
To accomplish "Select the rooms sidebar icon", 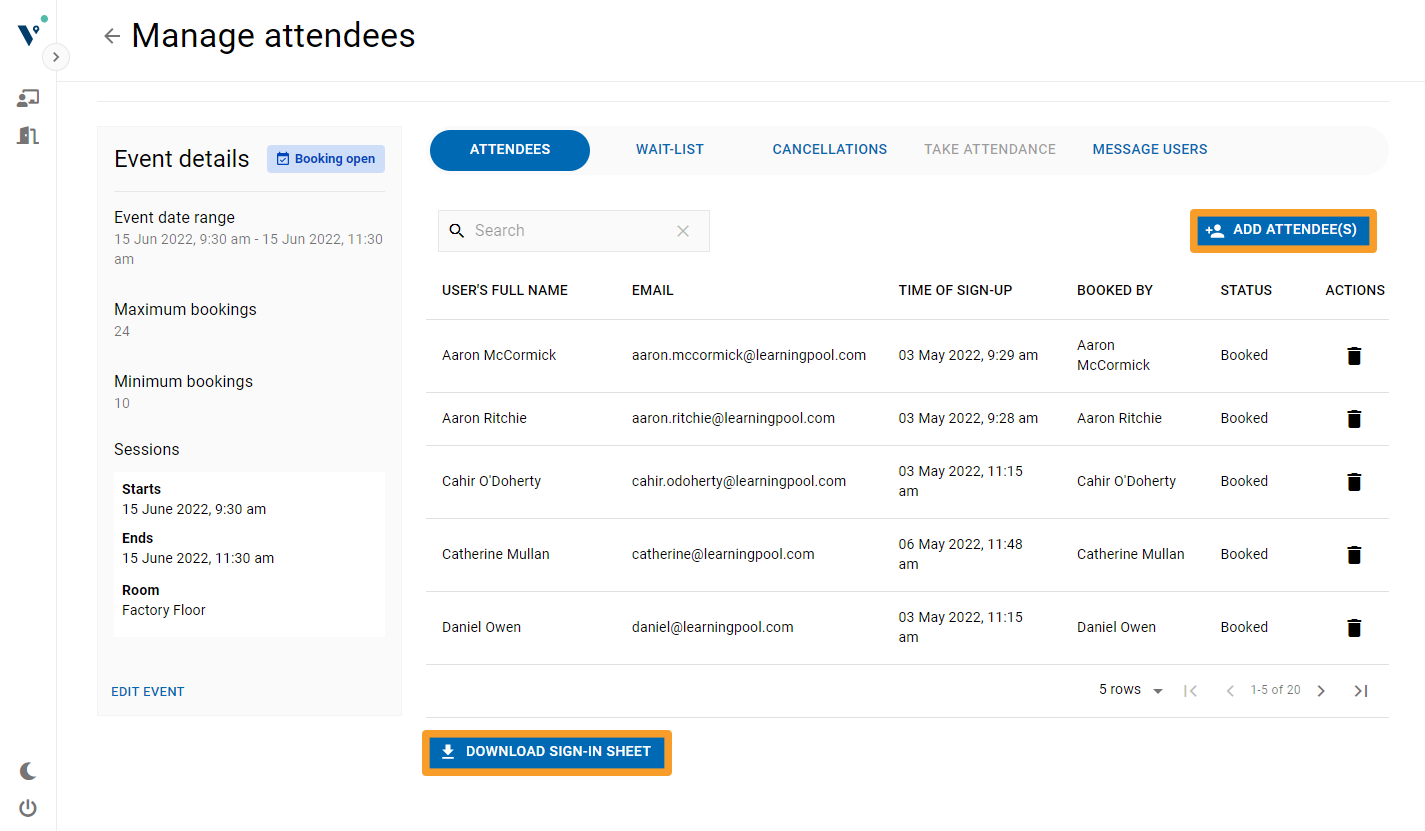I will (27, 135).
